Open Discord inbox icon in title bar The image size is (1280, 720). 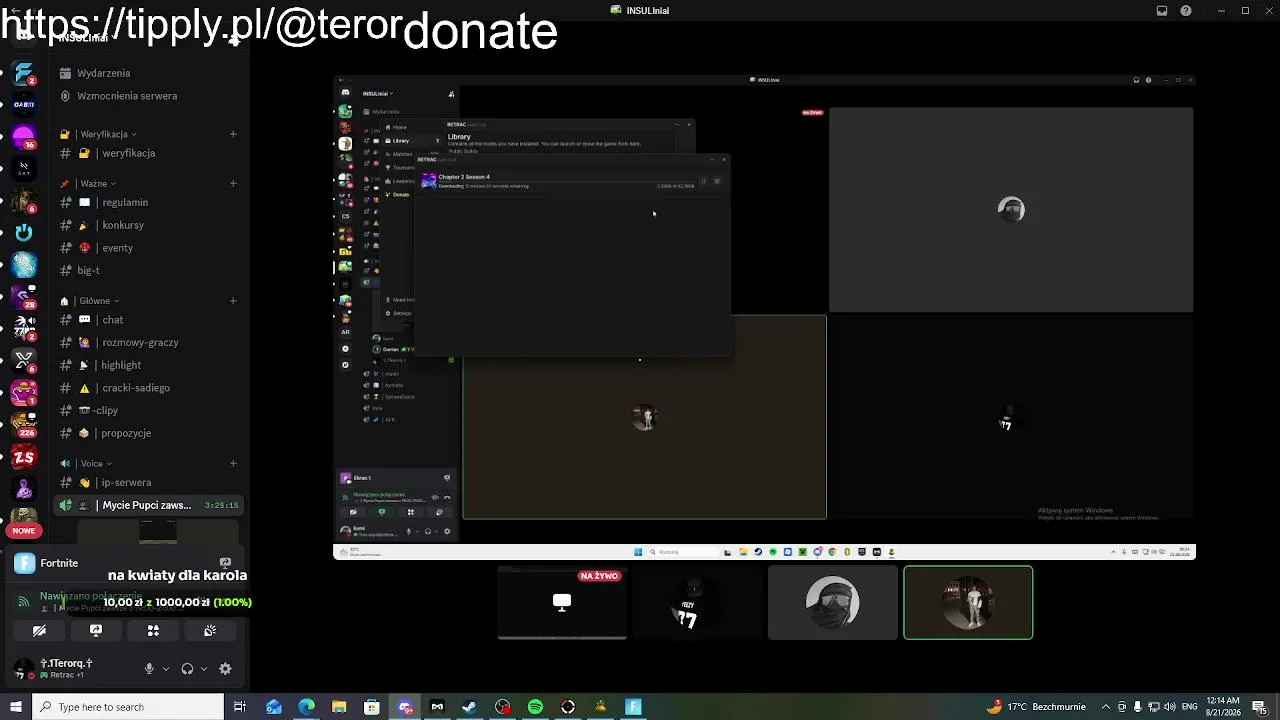[1162, 11]
